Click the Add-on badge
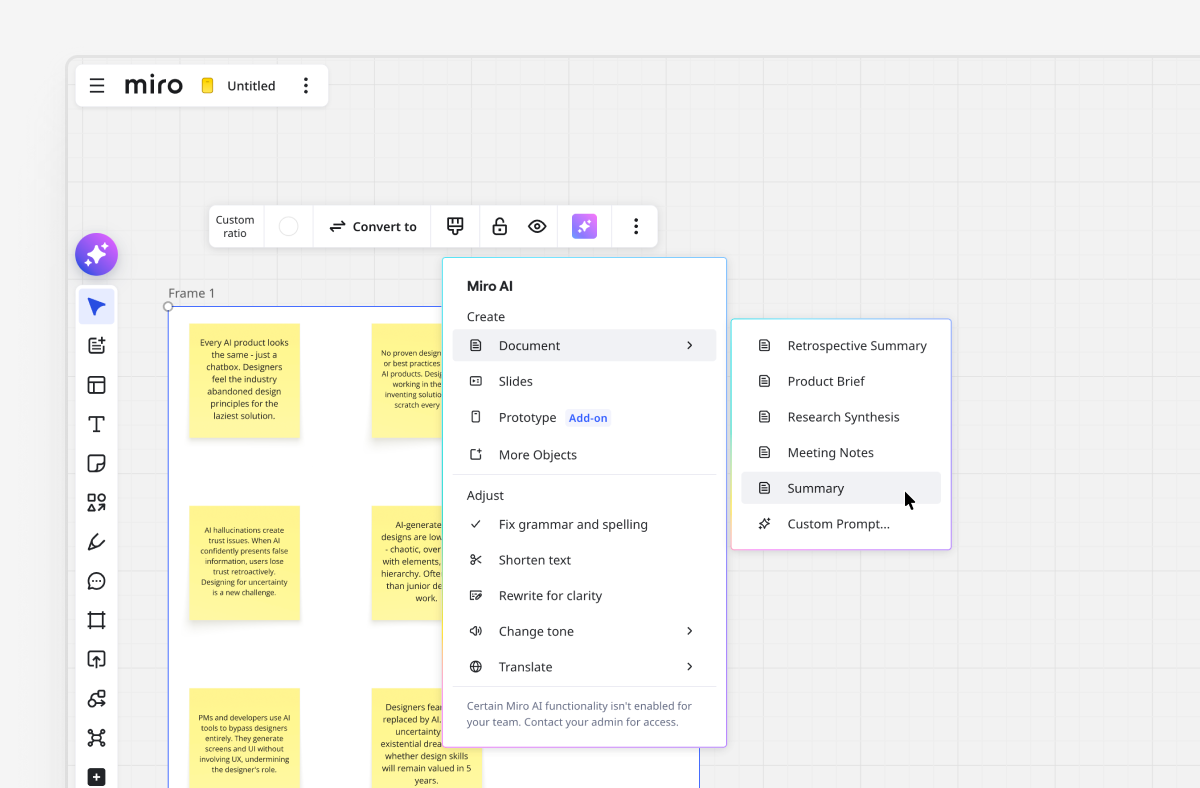 (588, 418)
